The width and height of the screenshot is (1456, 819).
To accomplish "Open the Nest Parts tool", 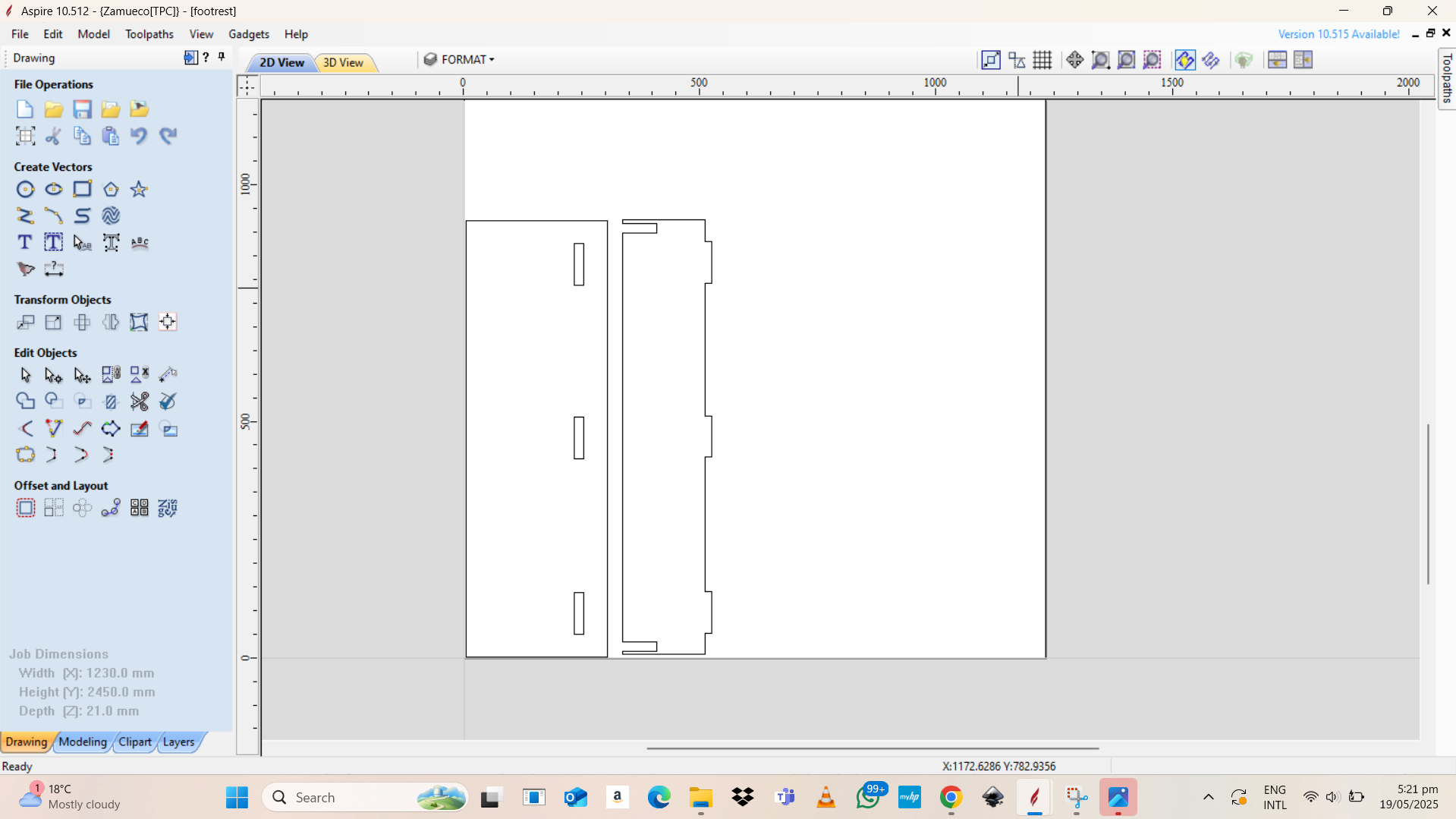I will click(x=168, y=508).
